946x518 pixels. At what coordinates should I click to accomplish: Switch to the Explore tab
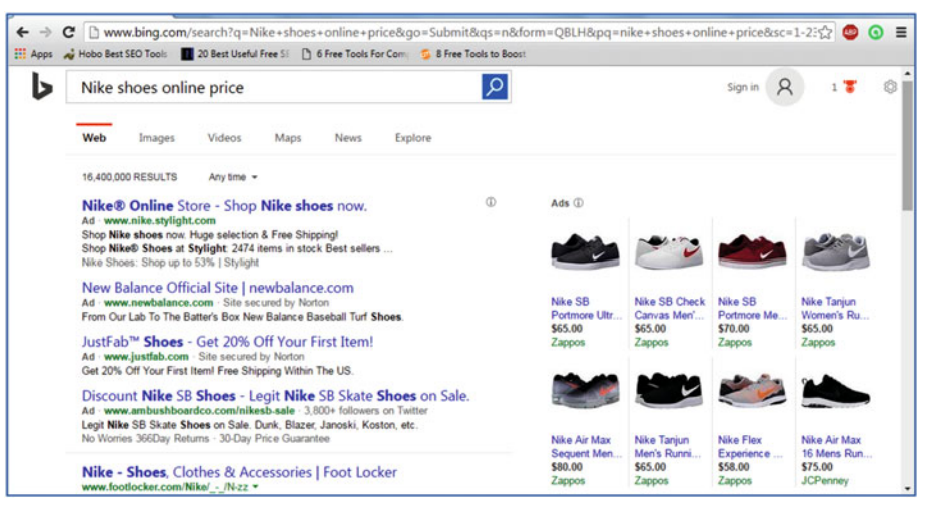pos(413,137)
